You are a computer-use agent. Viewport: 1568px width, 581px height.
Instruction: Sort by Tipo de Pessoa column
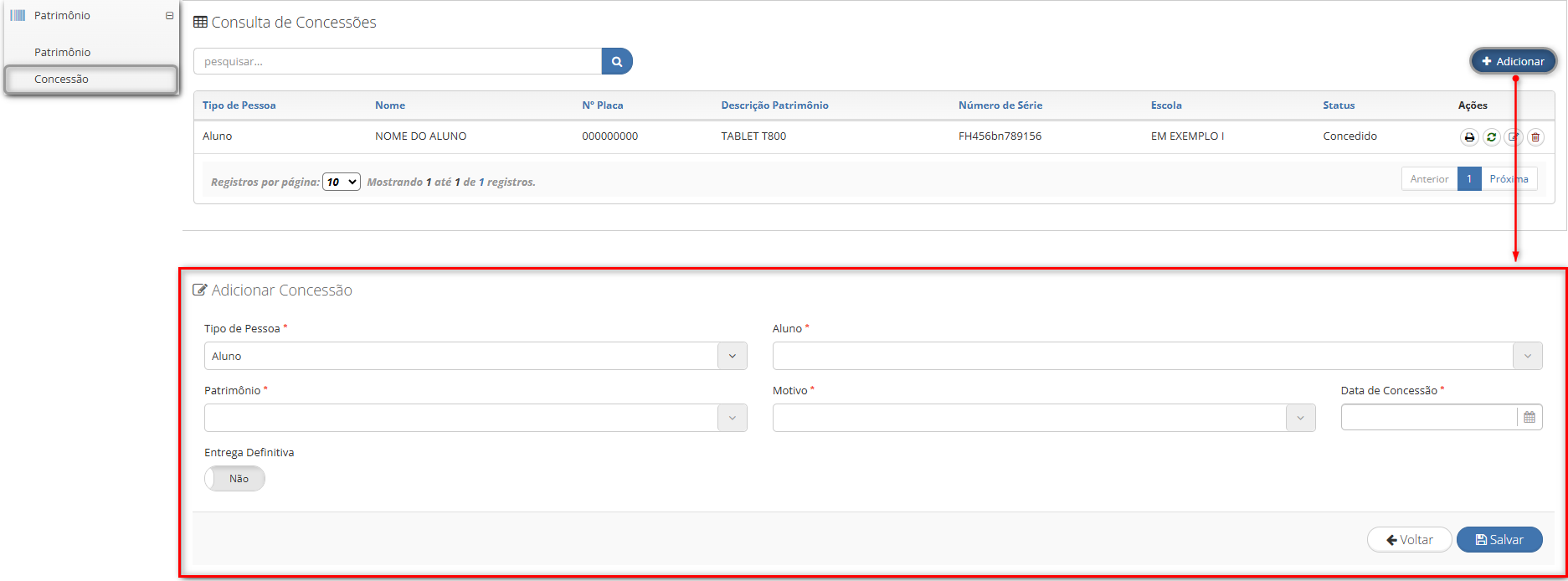[239, 105]
